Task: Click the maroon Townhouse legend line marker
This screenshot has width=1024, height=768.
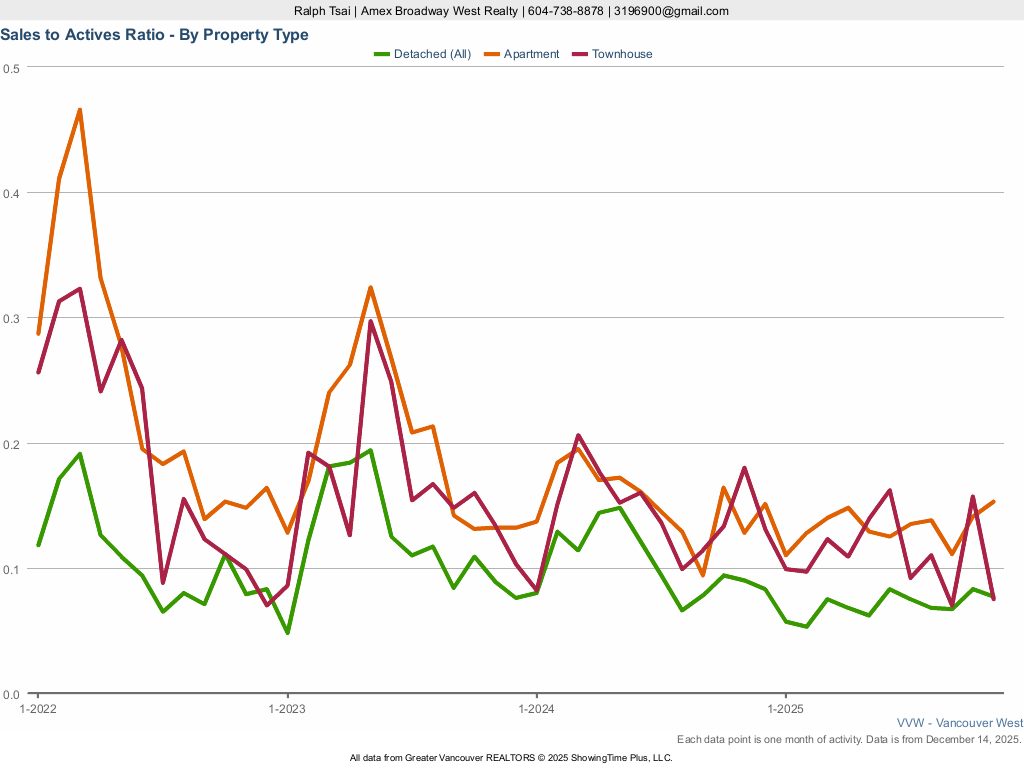Action: pyautogui.click(x=579, y=54)
